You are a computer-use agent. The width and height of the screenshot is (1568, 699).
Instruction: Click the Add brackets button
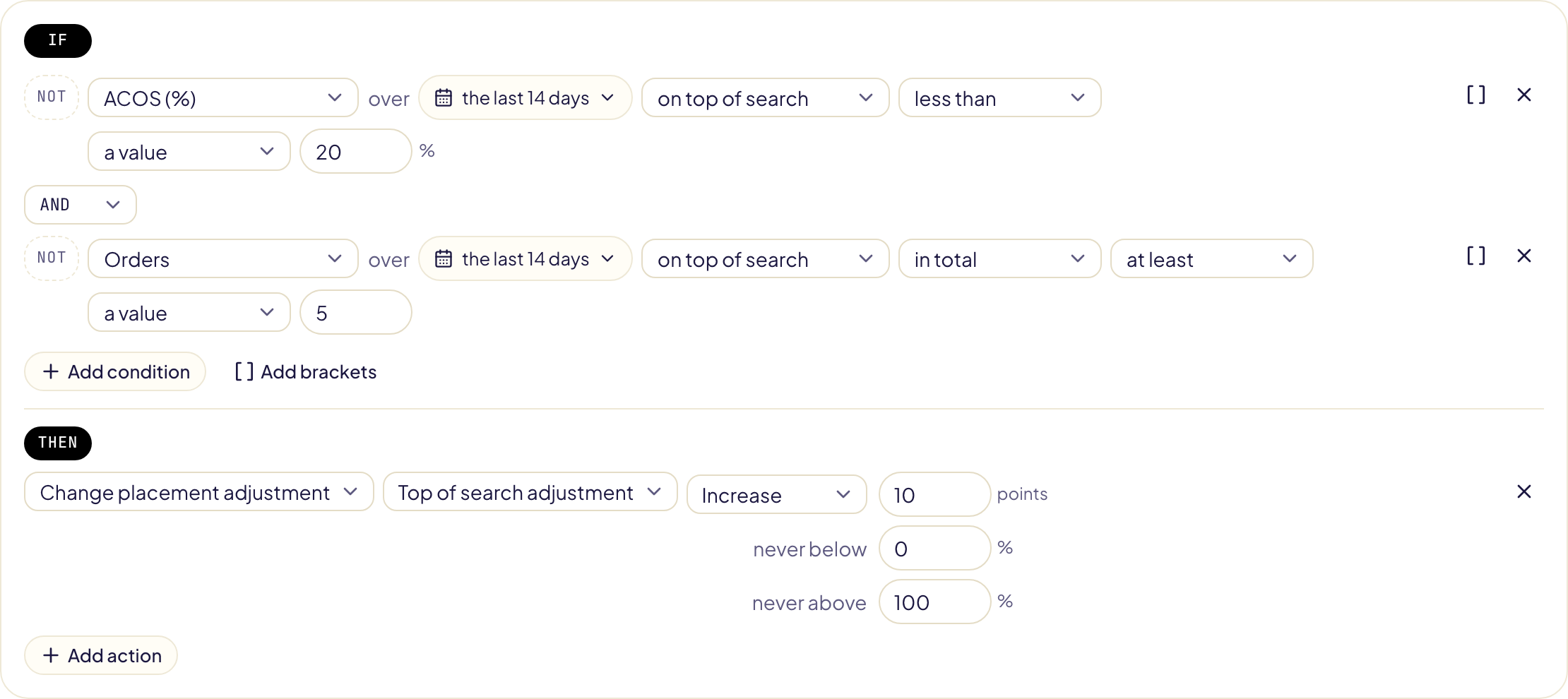tap(305, 371)
